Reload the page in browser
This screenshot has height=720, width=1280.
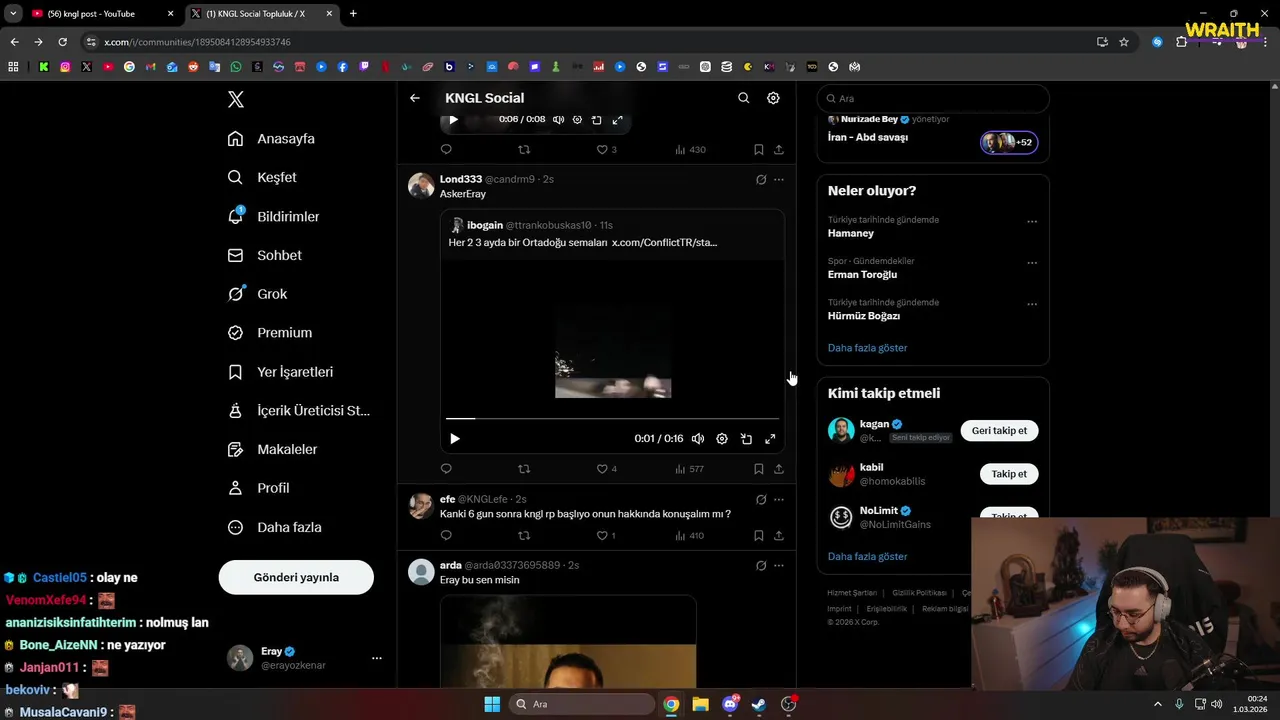[x=62, y=42]
